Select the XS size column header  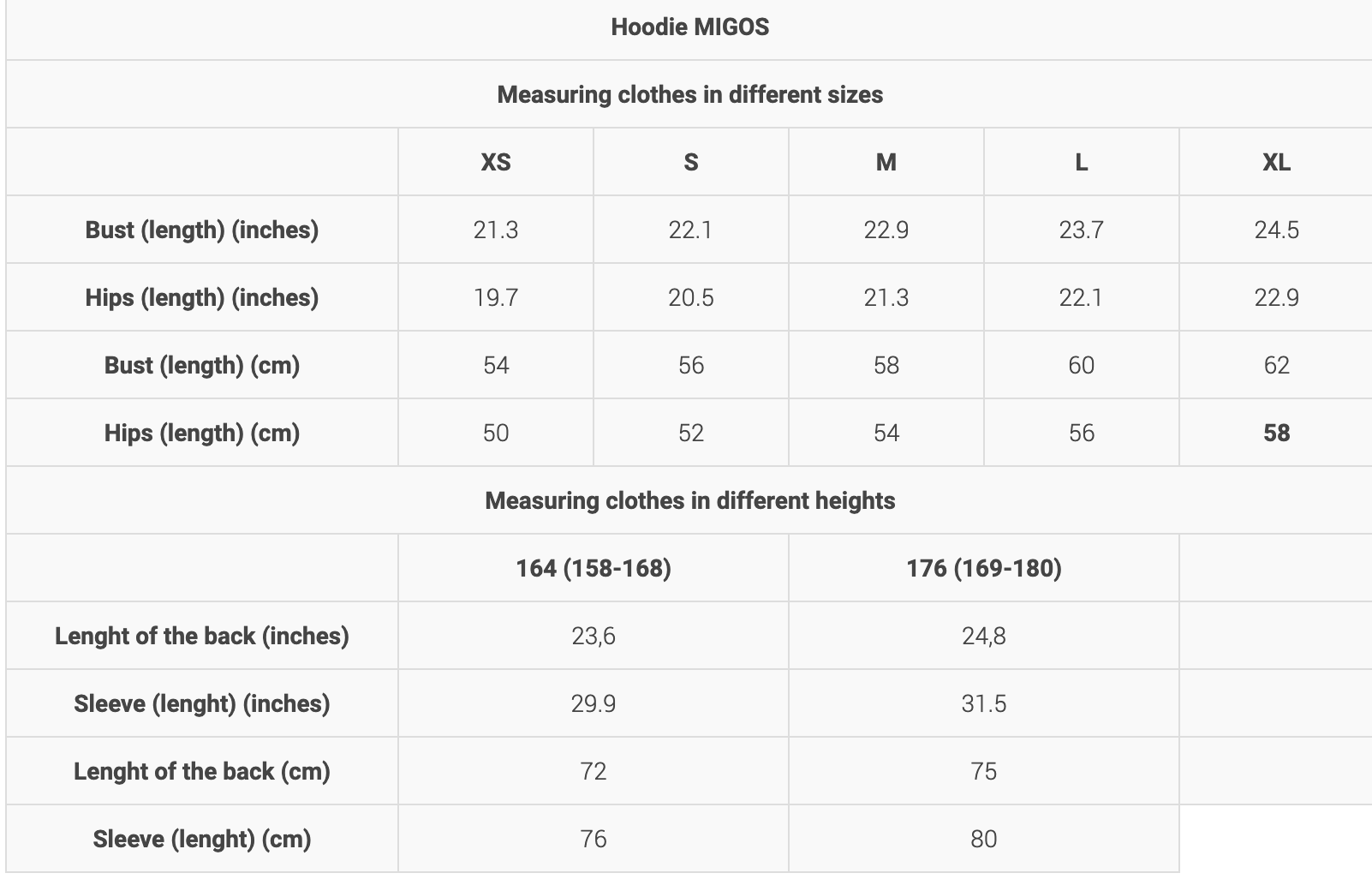[496, 162]
